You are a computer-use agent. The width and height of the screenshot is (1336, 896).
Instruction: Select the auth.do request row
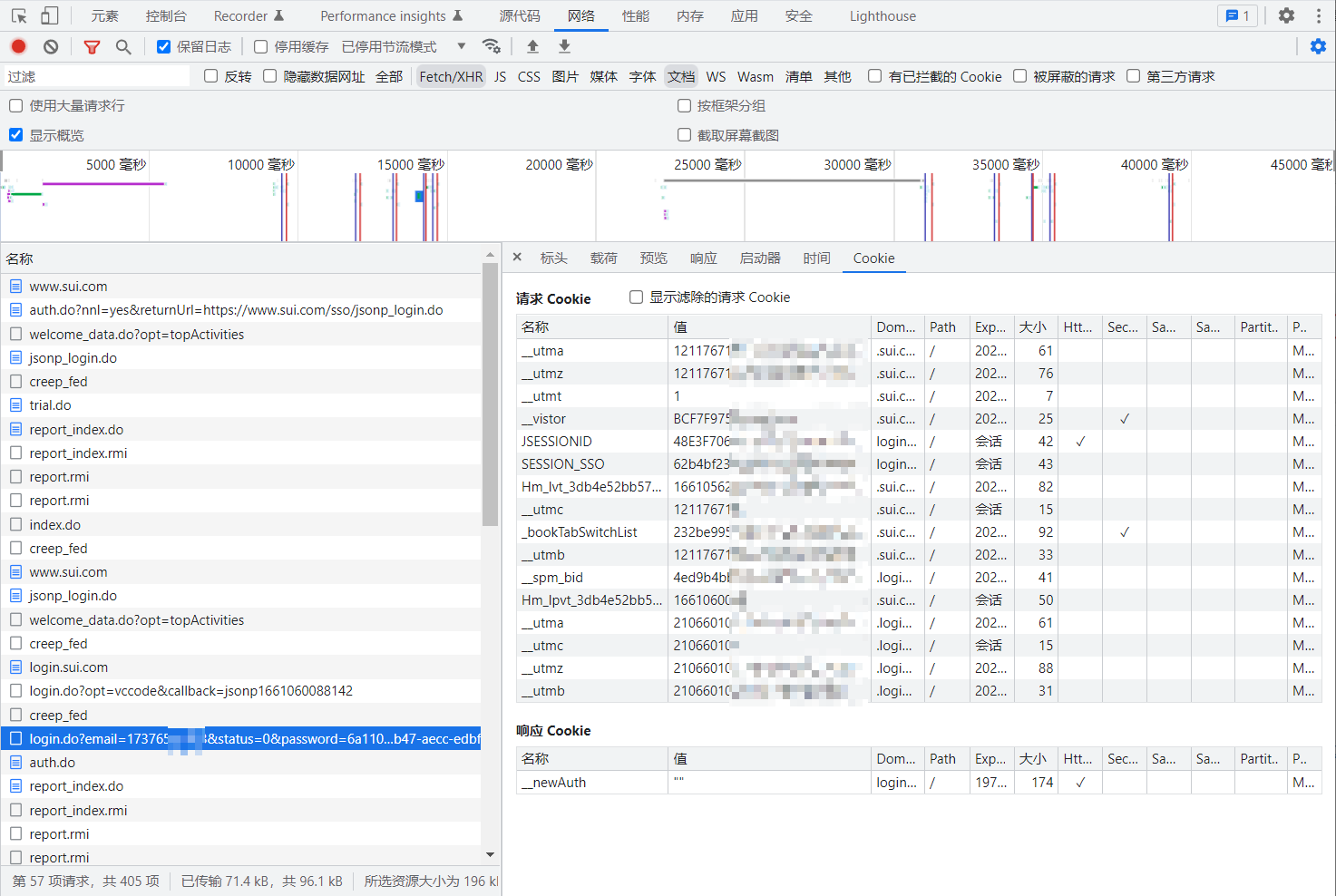coord(53,763)
